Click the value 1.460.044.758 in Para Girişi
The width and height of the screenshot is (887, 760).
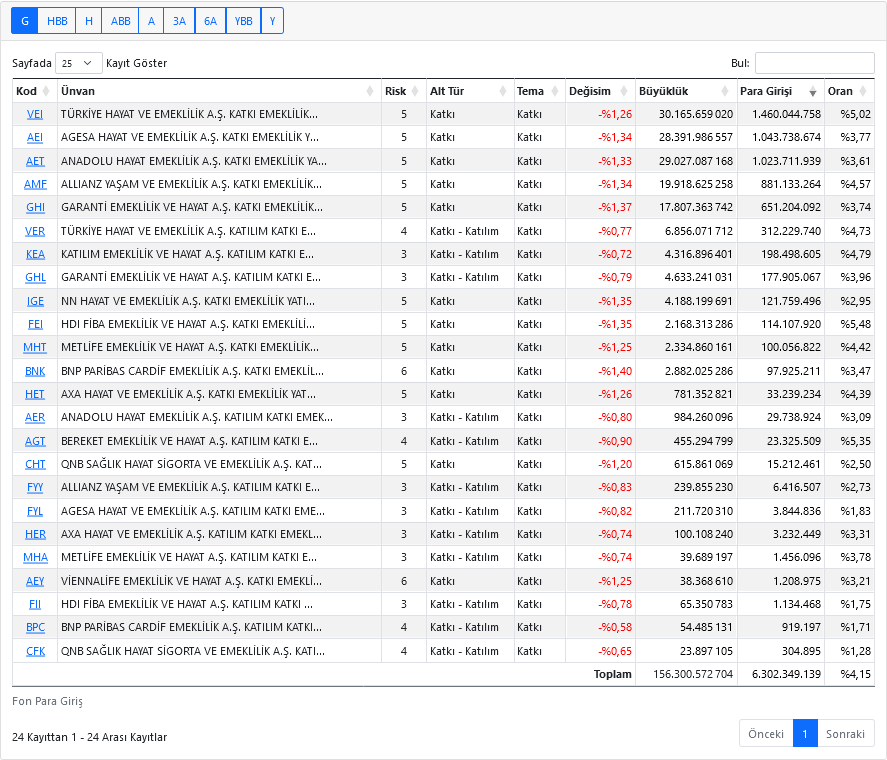coord(786,114)
